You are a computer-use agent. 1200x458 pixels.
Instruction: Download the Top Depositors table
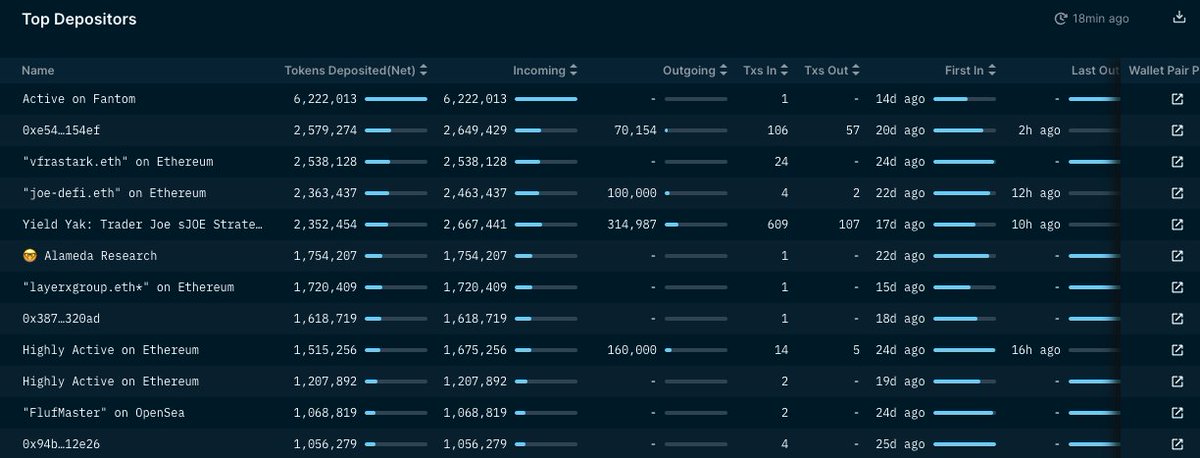click(1178, 18)
